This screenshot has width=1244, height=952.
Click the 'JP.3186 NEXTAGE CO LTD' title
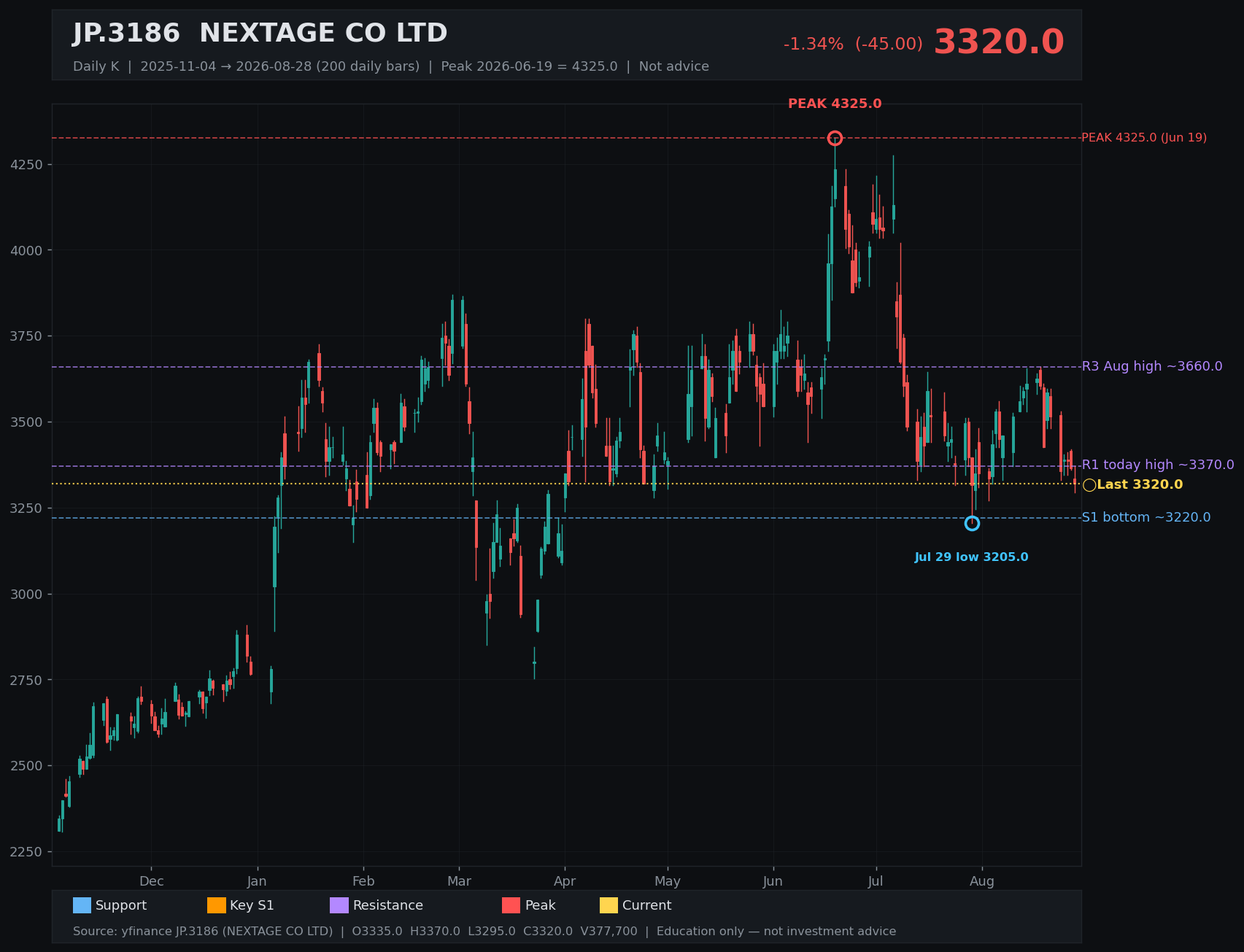[260, 34]
